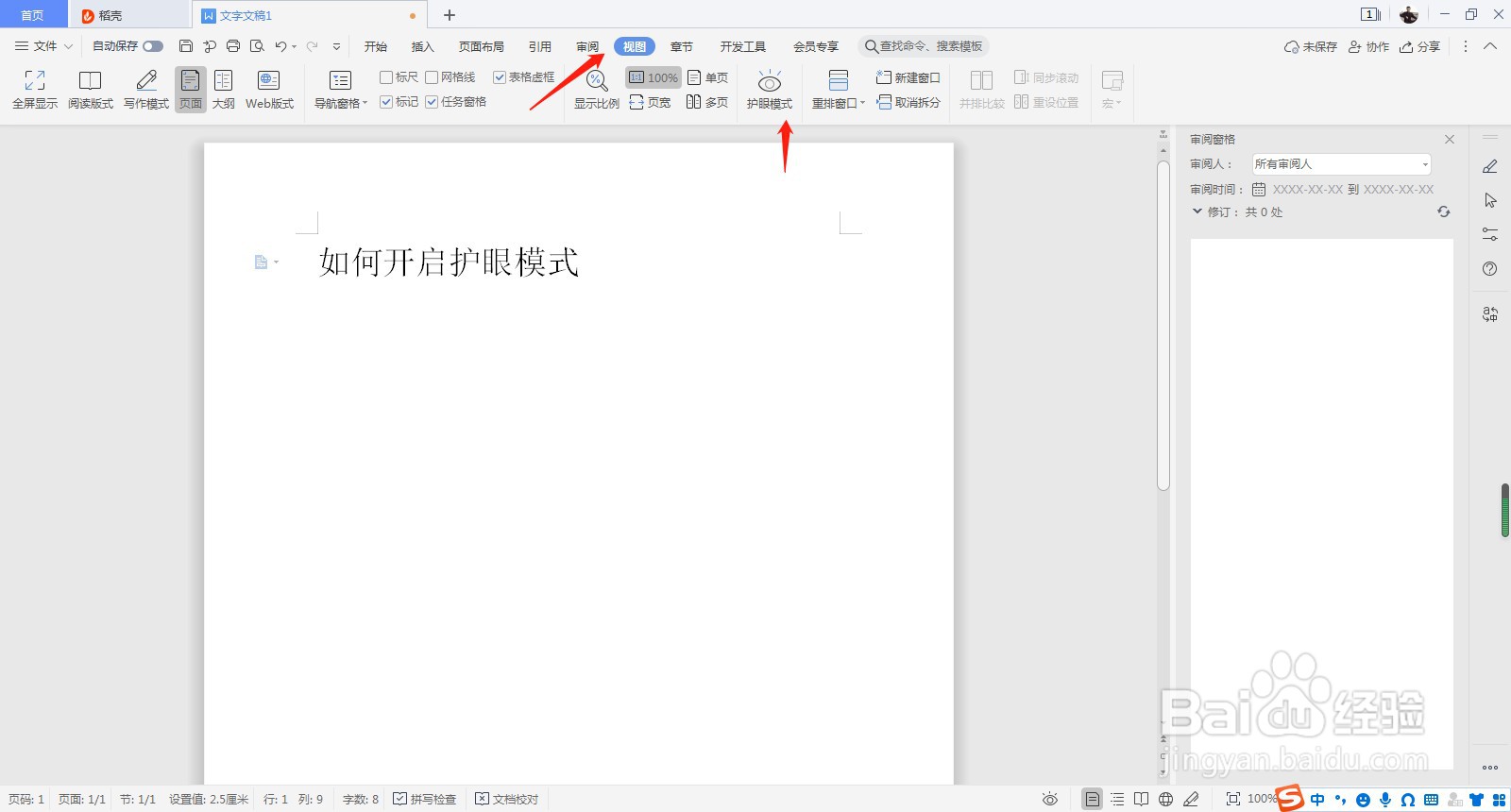The image size is (1511, 812).
Task: Select the Page view button
Action: pyautogui.click(x=191, y=90)
